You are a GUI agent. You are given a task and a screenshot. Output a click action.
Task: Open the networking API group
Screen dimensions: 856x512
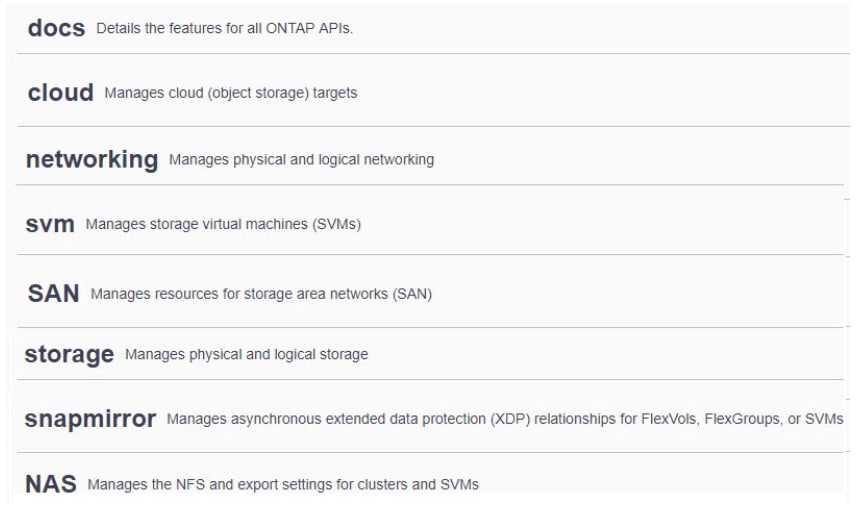coord(92,159)
